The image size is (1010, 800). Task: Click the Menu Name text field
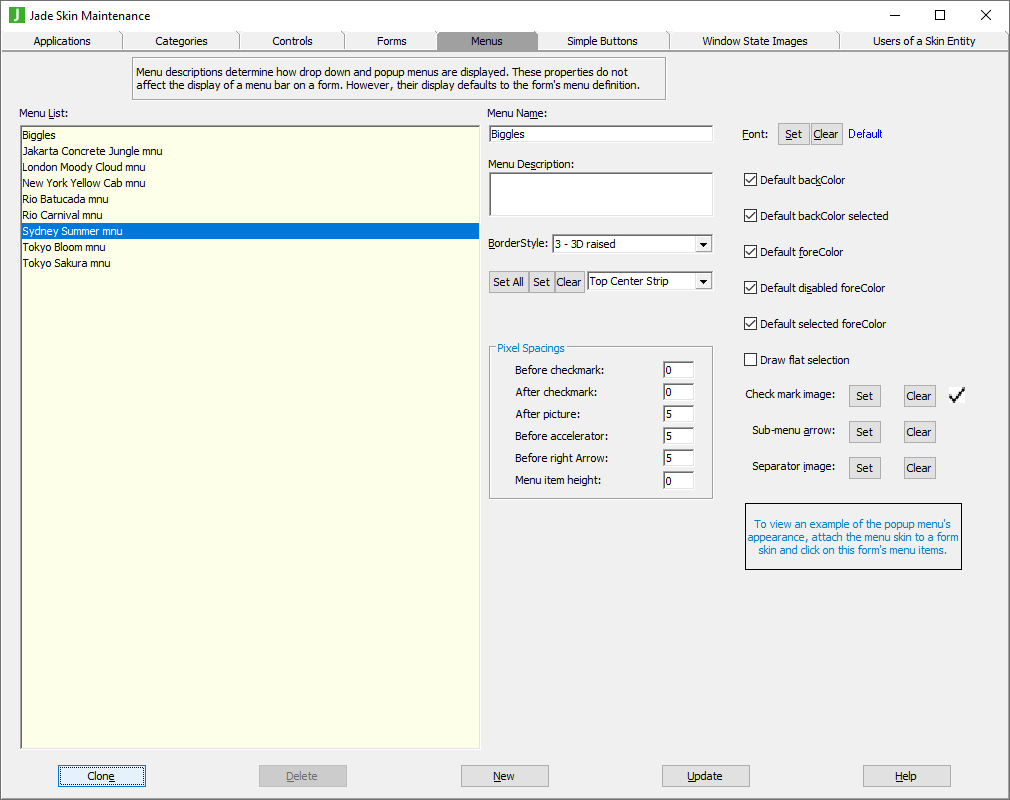coord(600,134)
